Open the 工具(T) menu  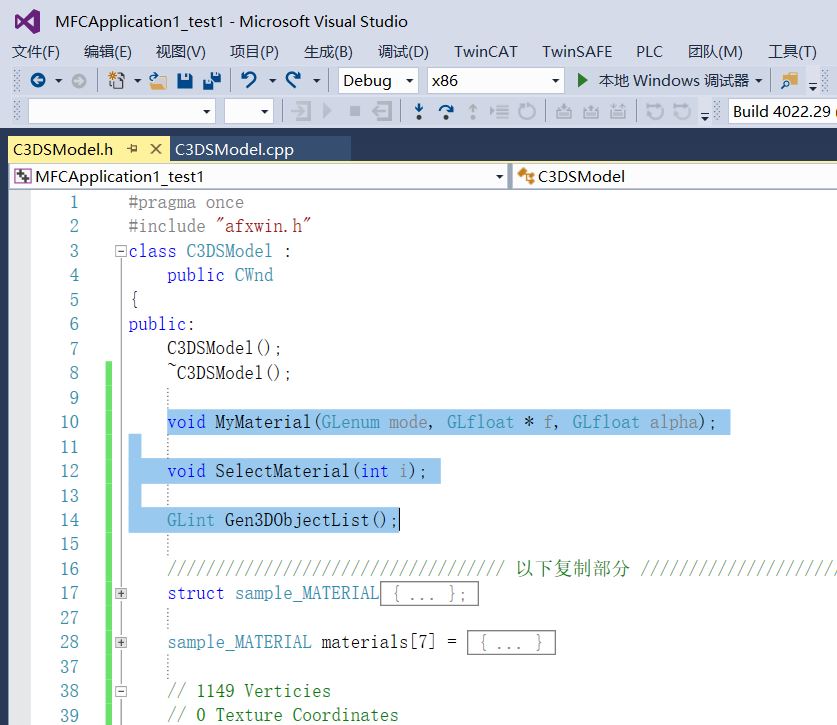pyautogui.click(x=792, y=52)
